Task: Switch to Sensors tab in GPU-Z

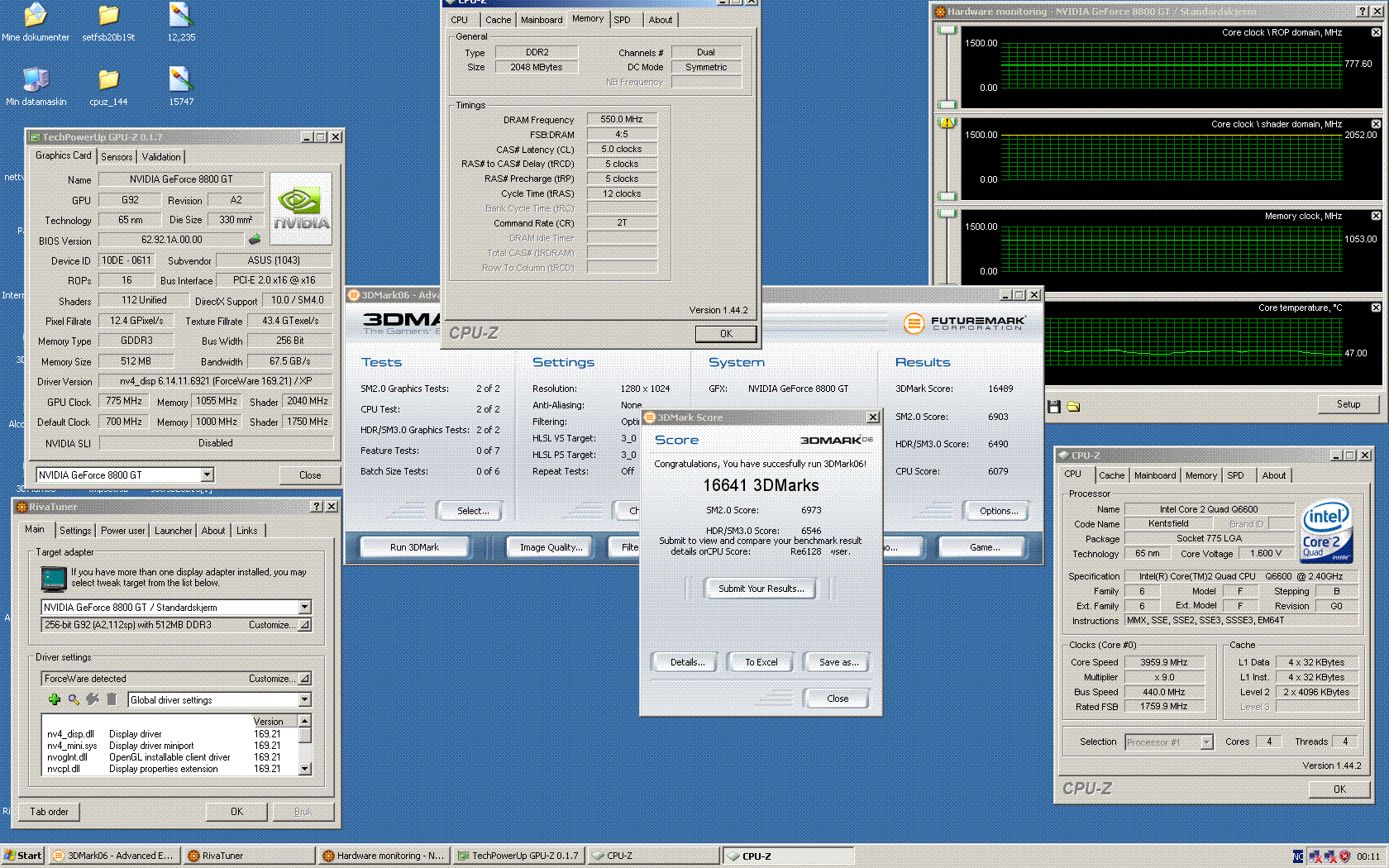Action: click(x=117, y=156)
